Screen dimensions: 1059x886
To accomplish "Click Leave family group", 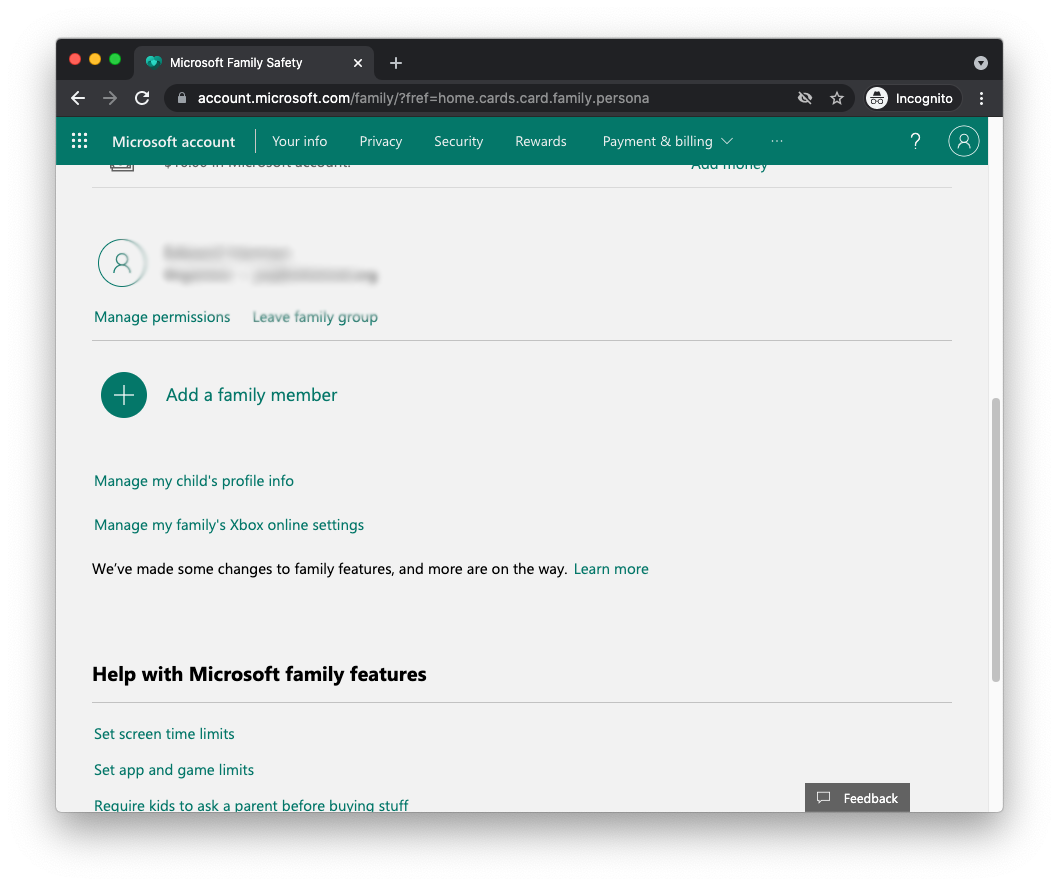I will coord(314,316).
